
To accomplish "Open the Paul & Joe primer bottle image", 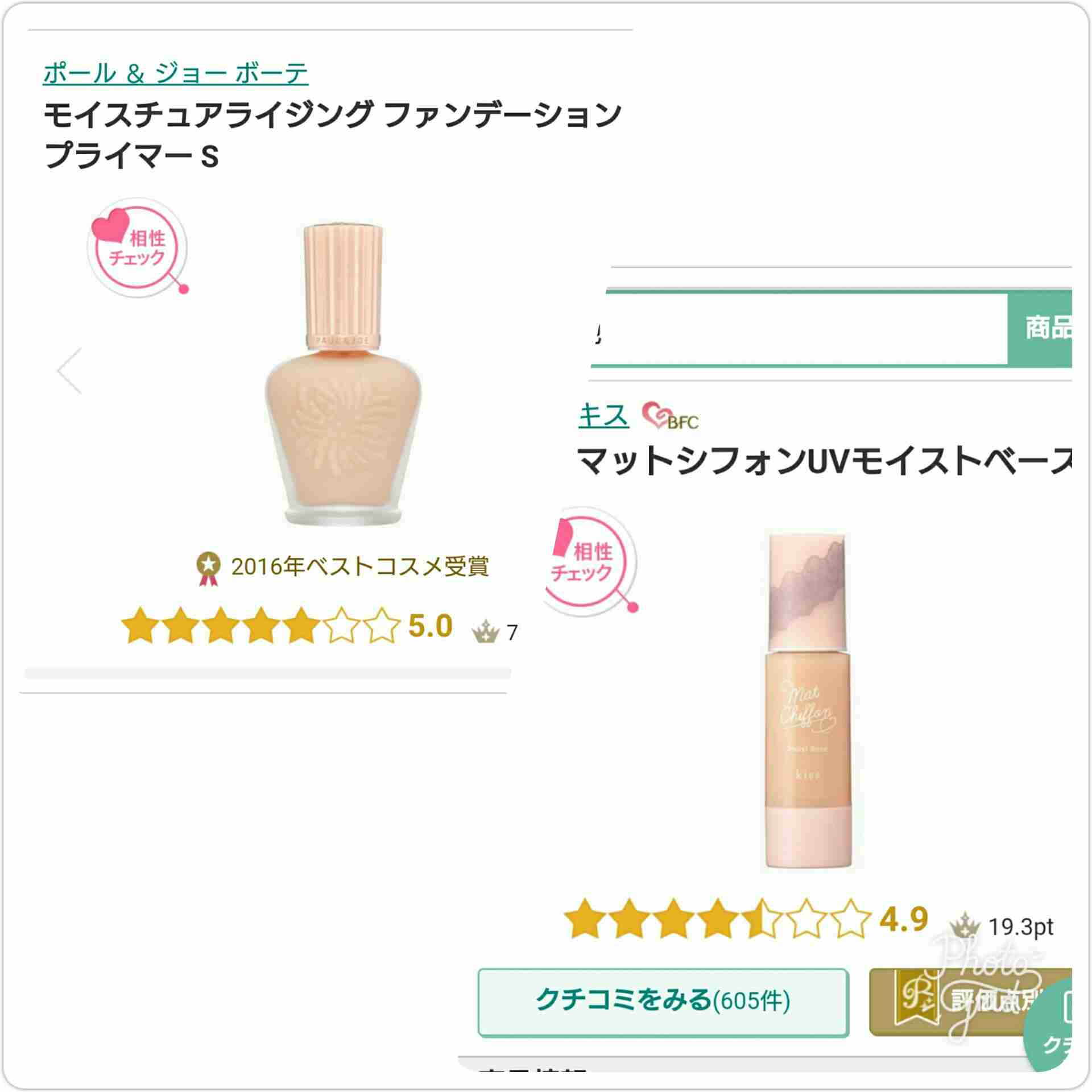I will pos(344,374).
